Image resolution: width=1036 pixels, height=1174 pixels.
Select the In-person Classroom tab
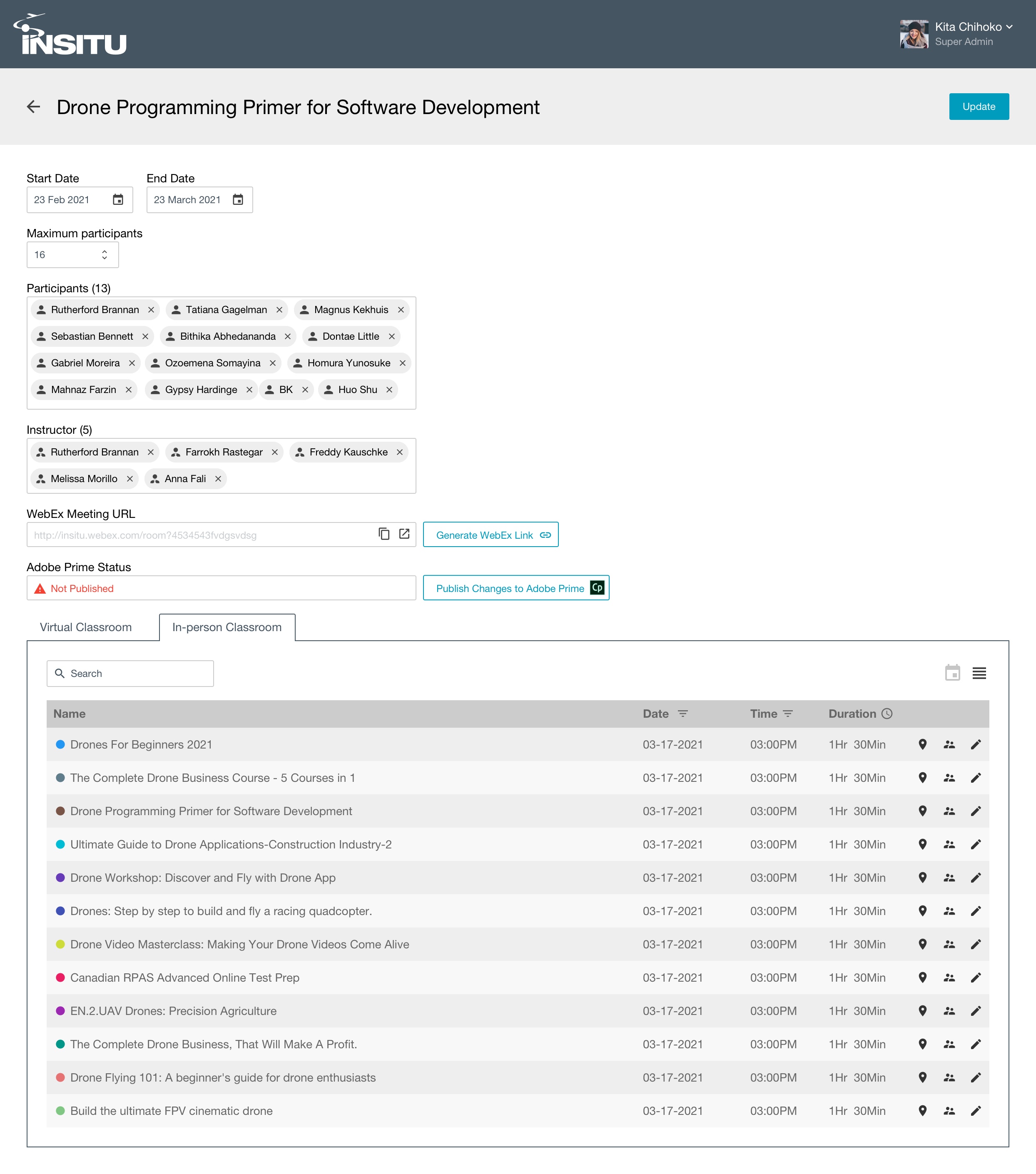(x=227, y=627)
